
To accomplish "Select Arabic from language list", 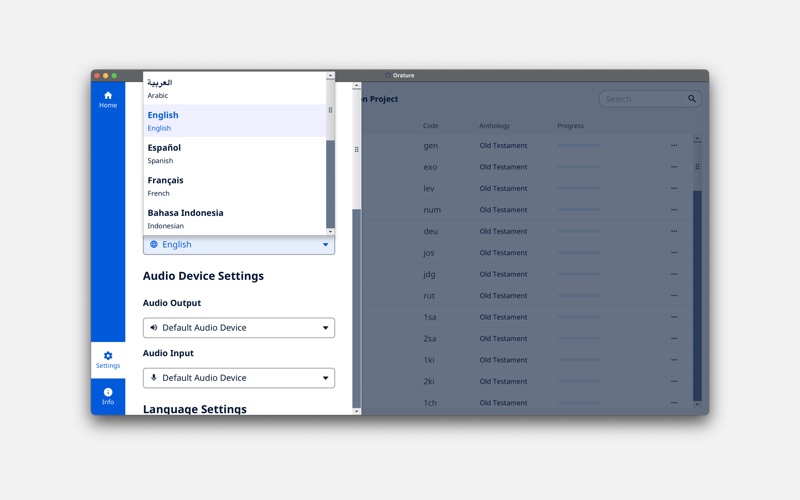I will pyautogui.click(x=235, y=88).
